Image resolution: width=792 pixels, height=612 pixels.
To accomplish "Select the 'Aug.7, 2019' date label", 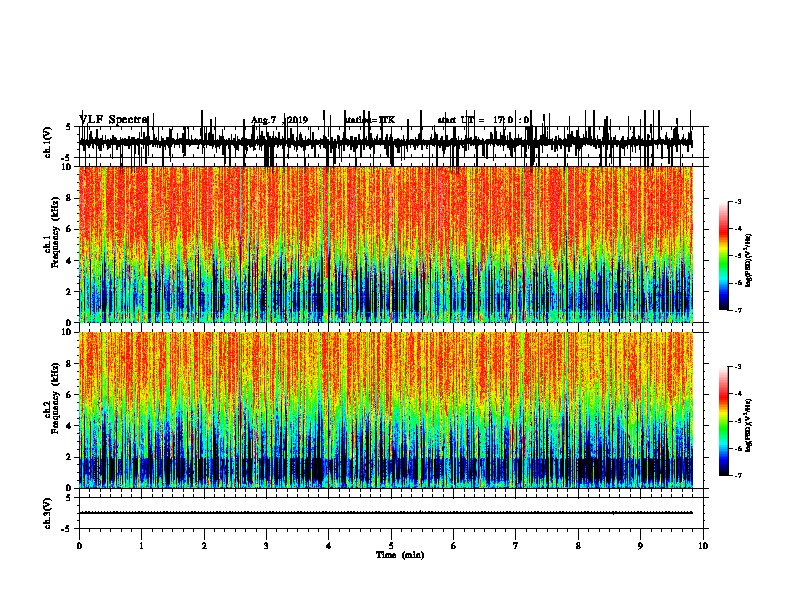I will [x=280, y=120].
